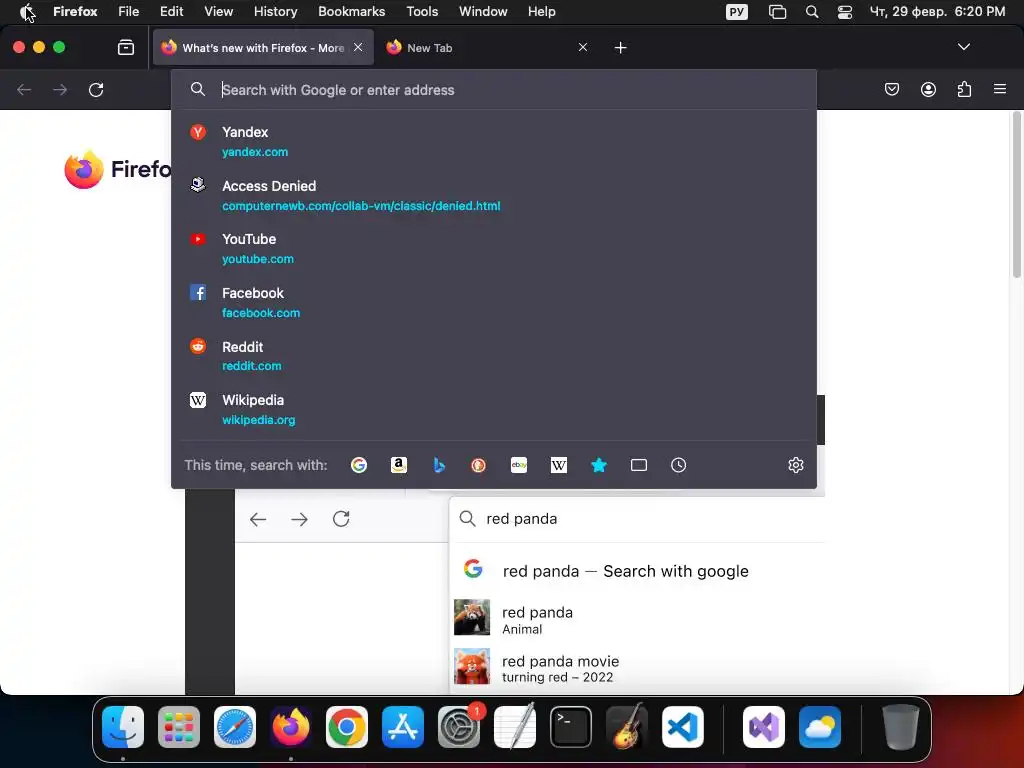Viewport: 1024px width, 768px height.
Task: Reload the current page
Action: 96,89
